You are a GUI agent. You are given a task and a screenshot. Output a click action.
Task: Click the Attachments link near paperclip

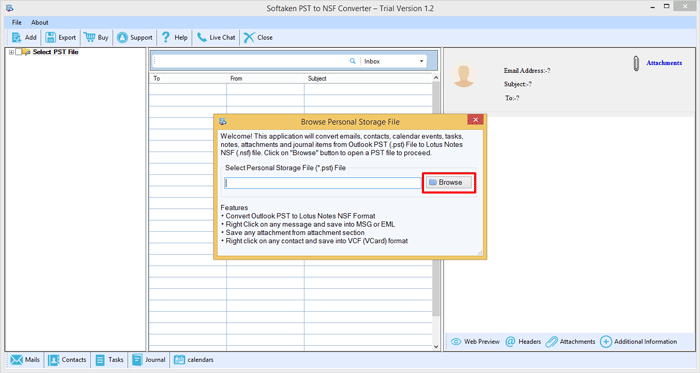(664, 63)
